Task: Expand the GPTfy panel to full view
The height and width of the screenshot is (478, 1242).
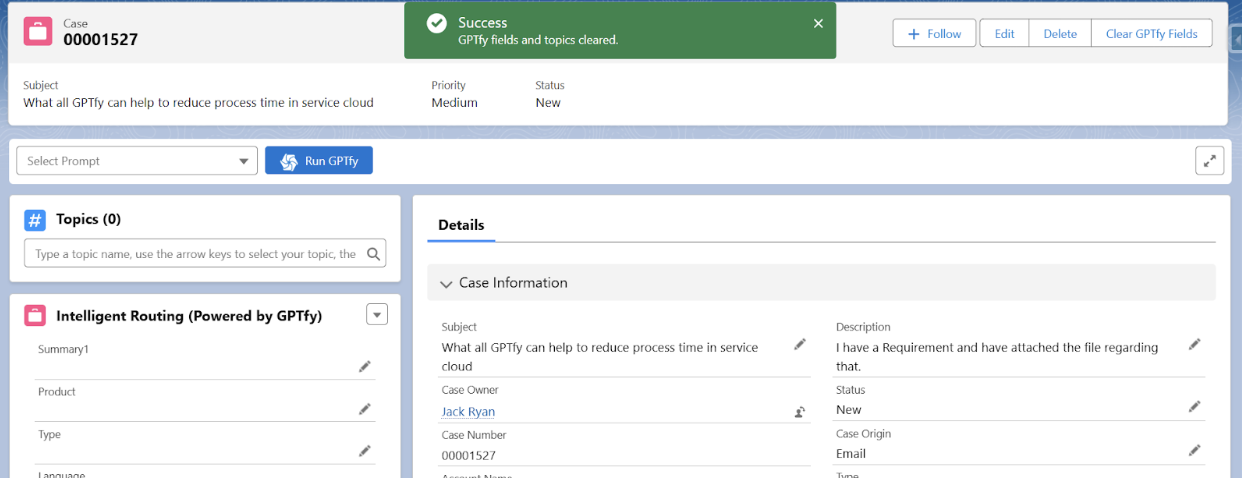Action: click(x=1209, y=161)
